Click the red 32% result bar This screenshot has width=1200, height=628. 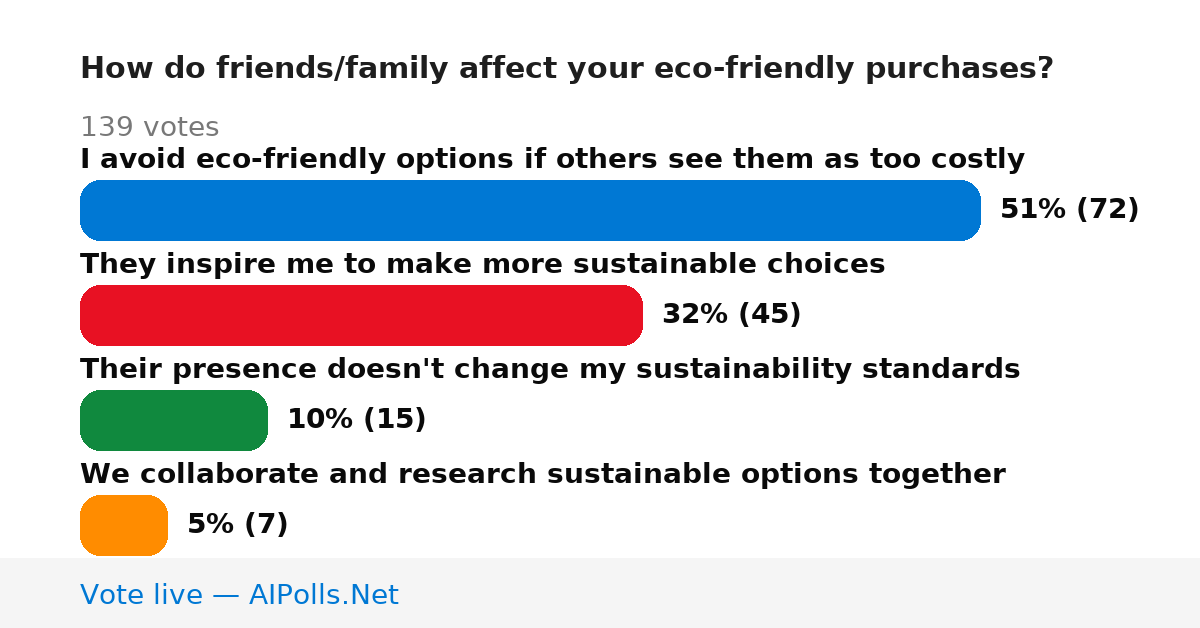pos(361,315)
